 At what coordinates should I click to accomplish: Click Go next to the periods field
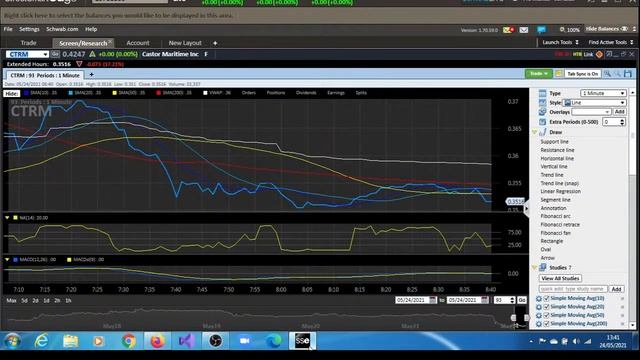pos(522,300)
